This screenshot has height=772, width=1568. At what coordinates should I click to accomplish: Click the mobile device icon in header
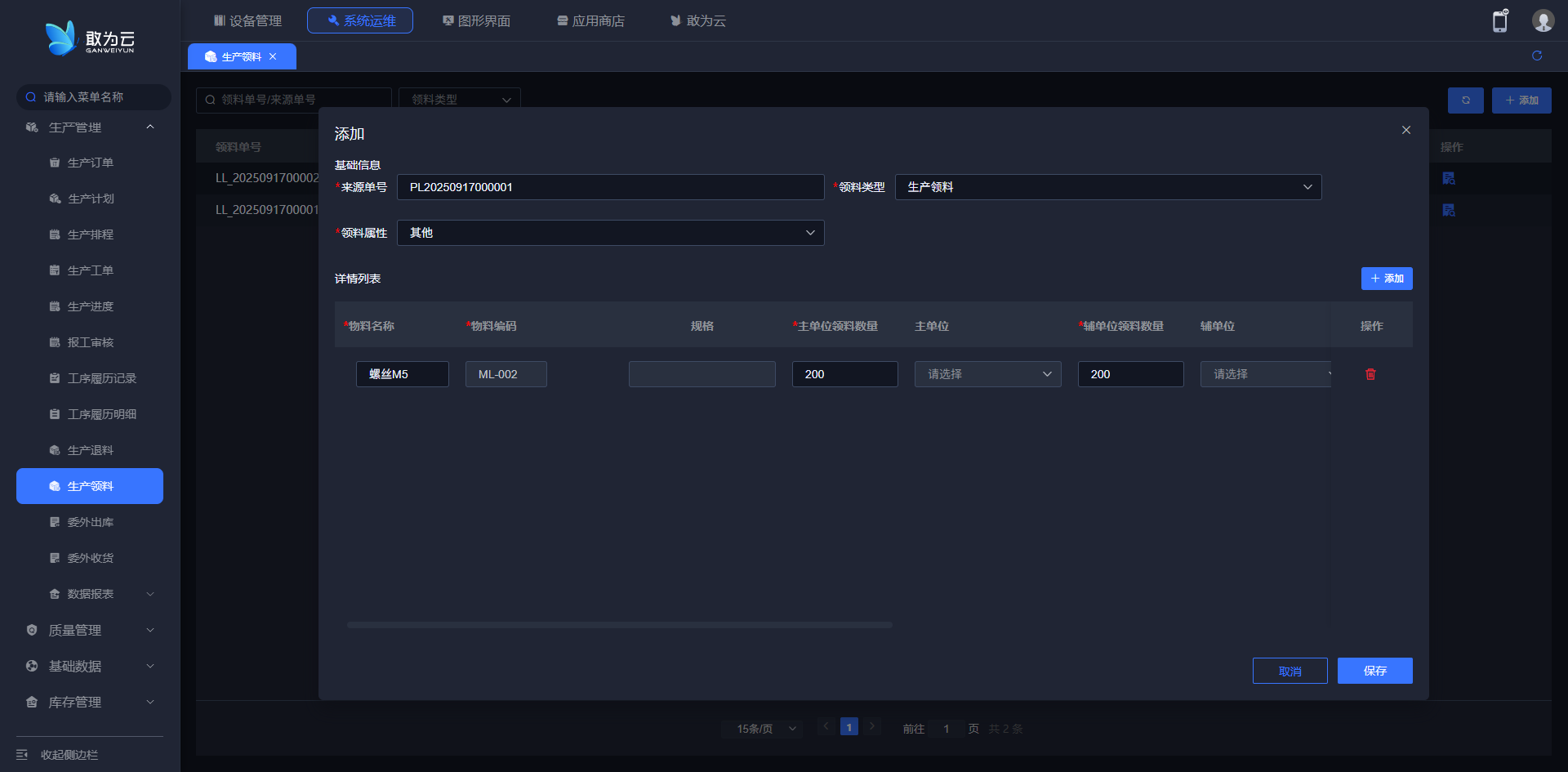[1499, 21]
